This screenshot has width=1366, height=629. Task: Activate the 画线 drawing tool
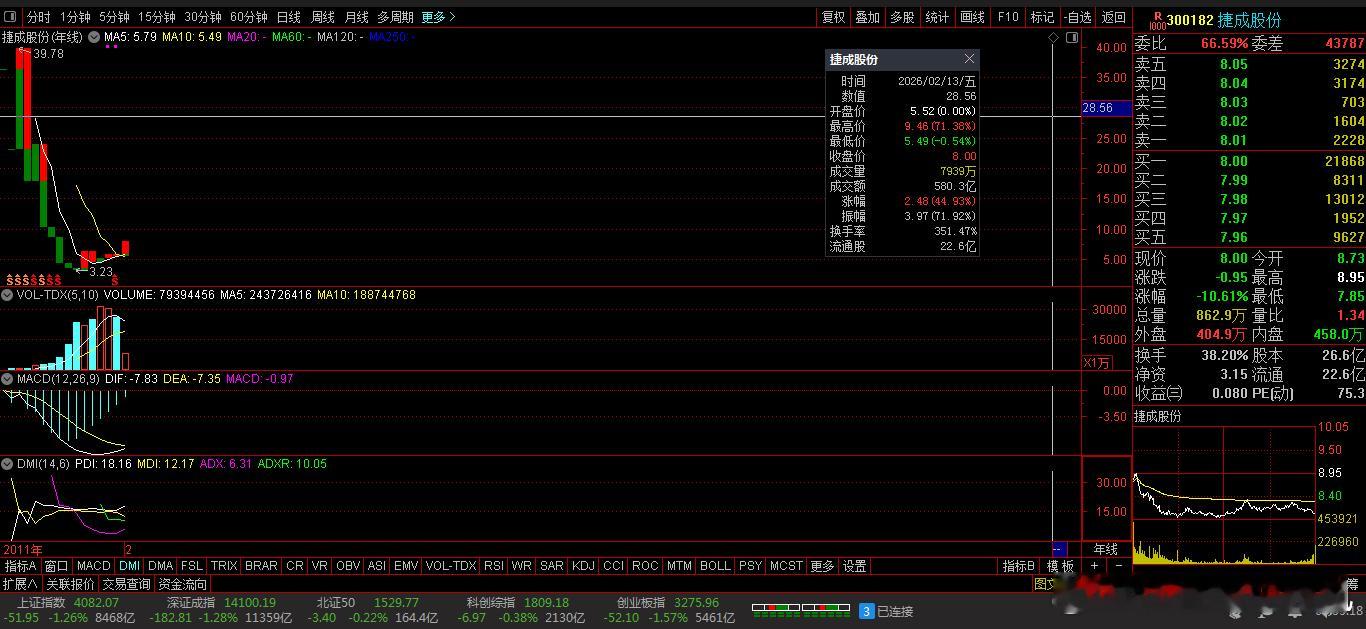pos(972,17)
